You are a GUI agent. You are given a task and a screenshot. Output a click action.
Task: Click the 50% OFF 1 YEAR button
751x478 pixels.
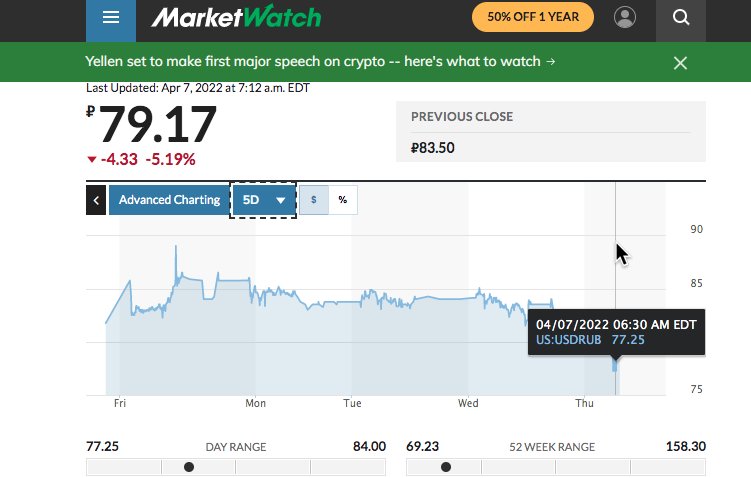(533, 17)
